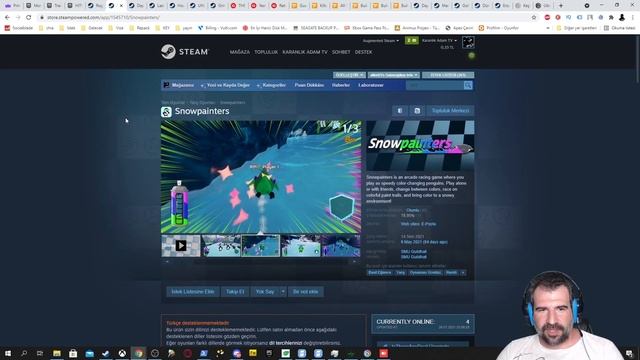Select the fifth purple screenshot thumbnail

[341, 245]
